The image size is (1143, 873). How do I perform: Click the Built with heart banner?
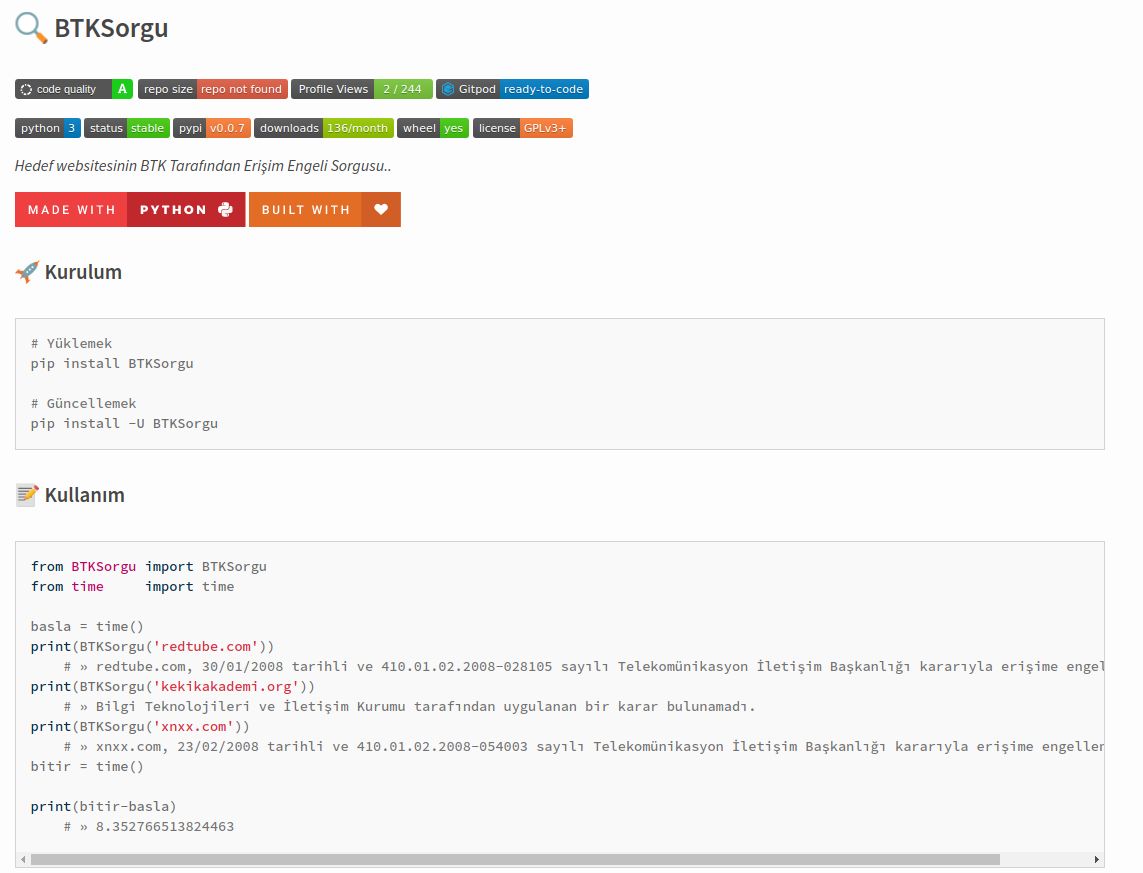325,210
